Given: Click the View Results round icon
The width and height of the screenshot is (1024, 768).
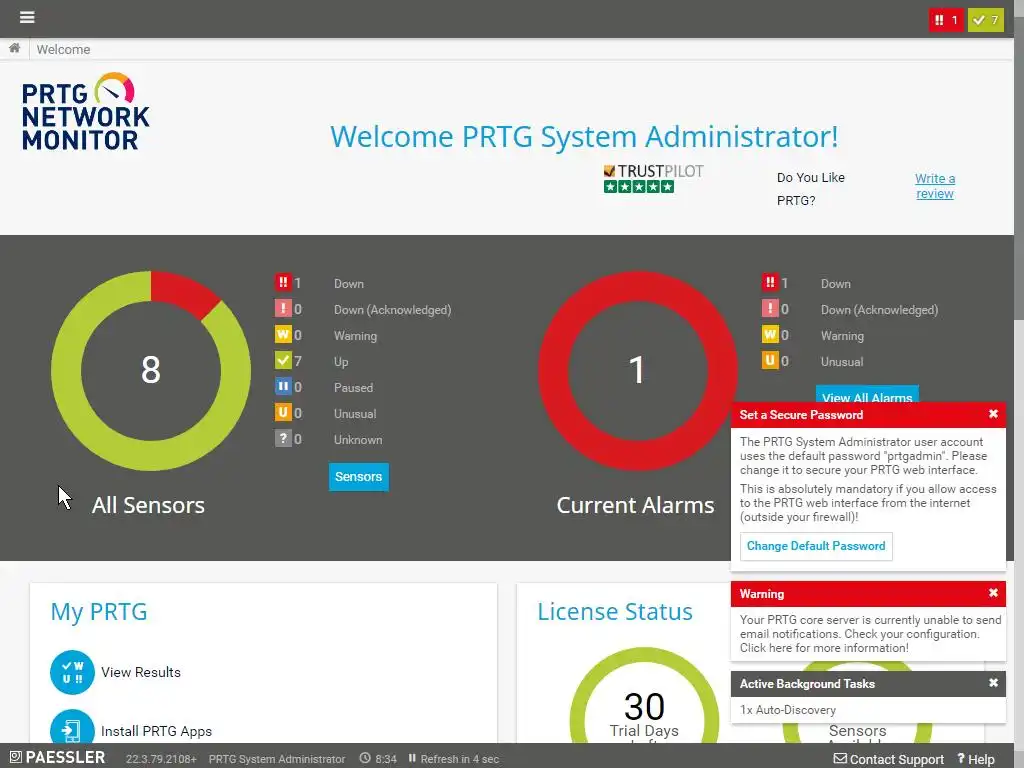Looking at the screenshot, I should pyautogui.click(x=72, y=672).
